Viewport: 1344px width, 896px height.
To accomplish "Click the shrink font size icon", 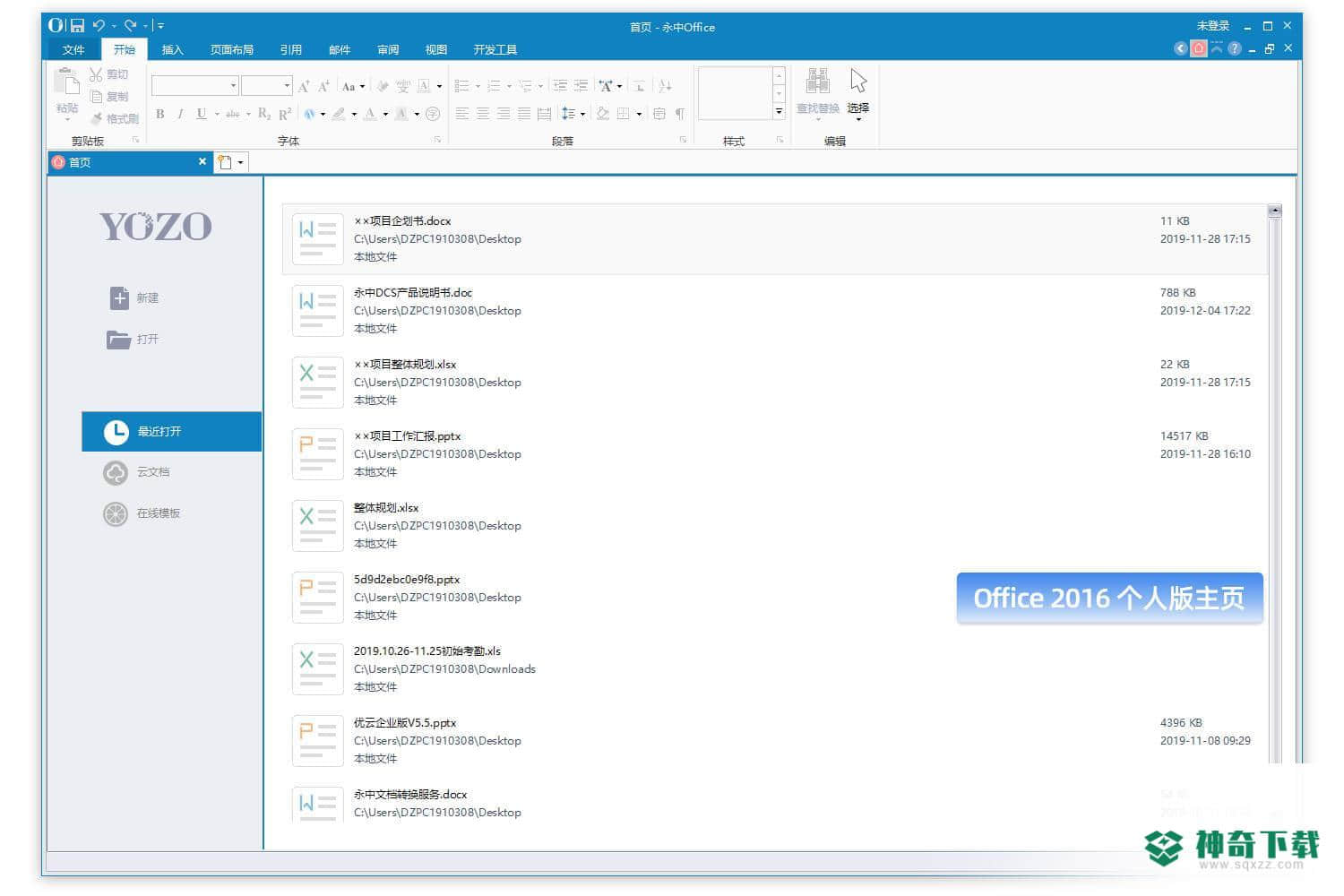I will click(324, 86).
